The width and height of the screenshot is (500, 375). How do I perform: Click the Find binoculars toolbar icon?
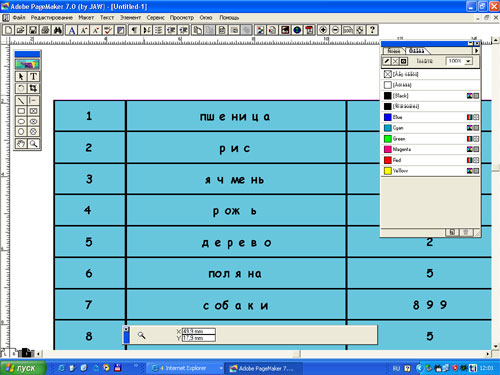58,30
